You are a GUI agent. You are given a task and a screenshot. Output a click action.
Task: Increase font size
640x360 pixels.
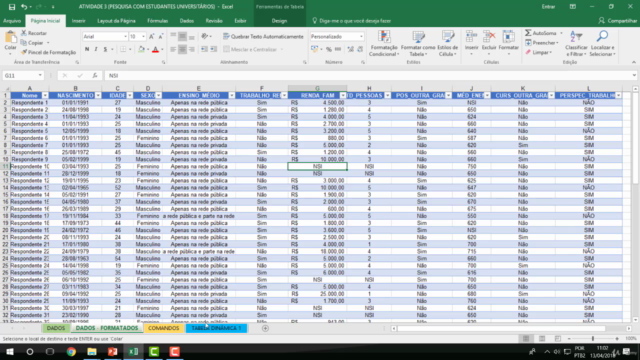pyautogui.click(x=152, y=37)
